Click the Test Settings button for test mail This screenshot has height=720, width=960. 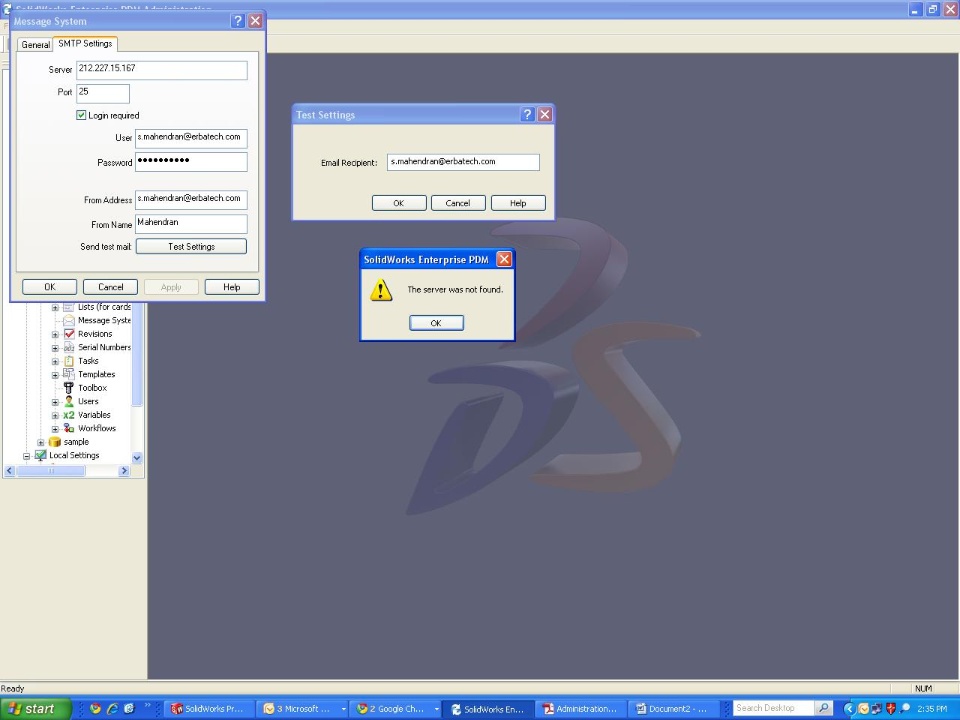click(191, 246)
